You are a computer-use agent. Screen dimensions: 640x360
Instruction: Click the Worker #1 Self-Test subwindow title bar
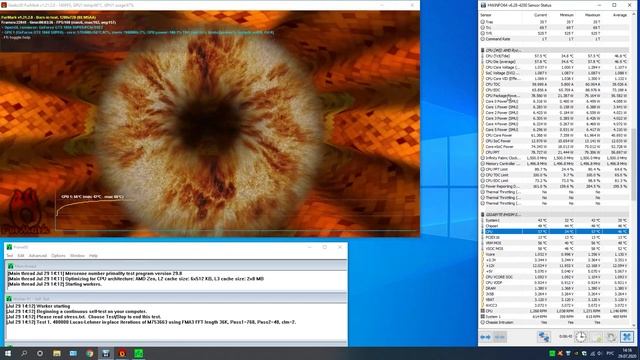click(176, 299)
